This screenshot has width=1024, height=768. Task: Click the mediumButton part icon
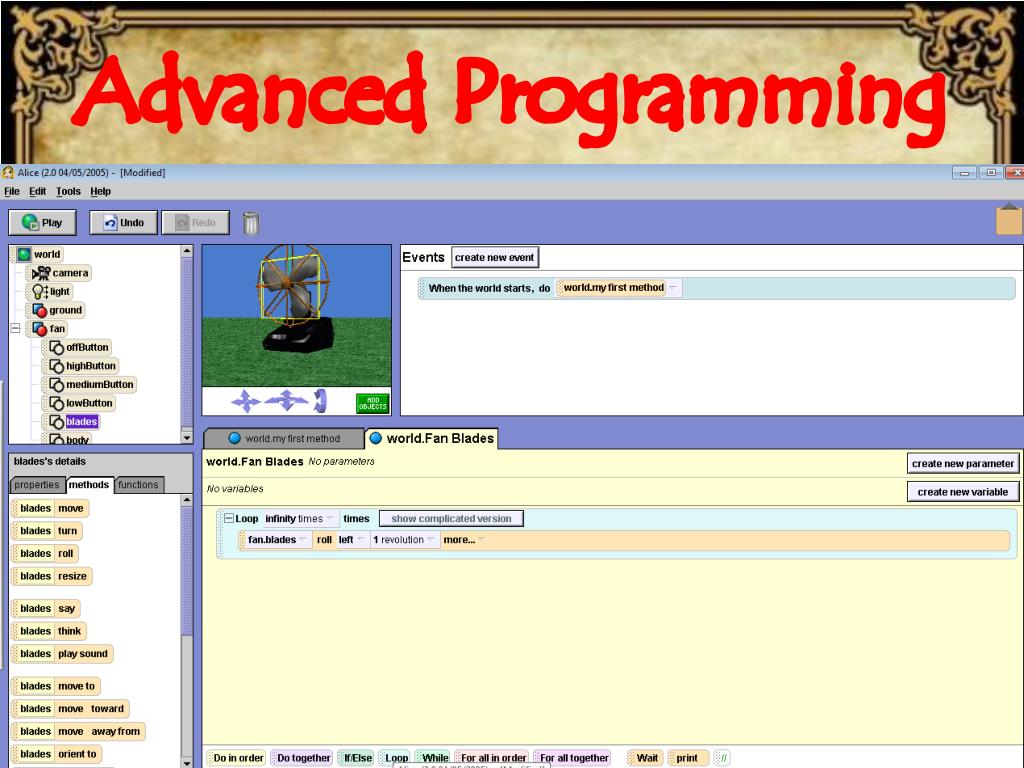(x=57, y=385)
